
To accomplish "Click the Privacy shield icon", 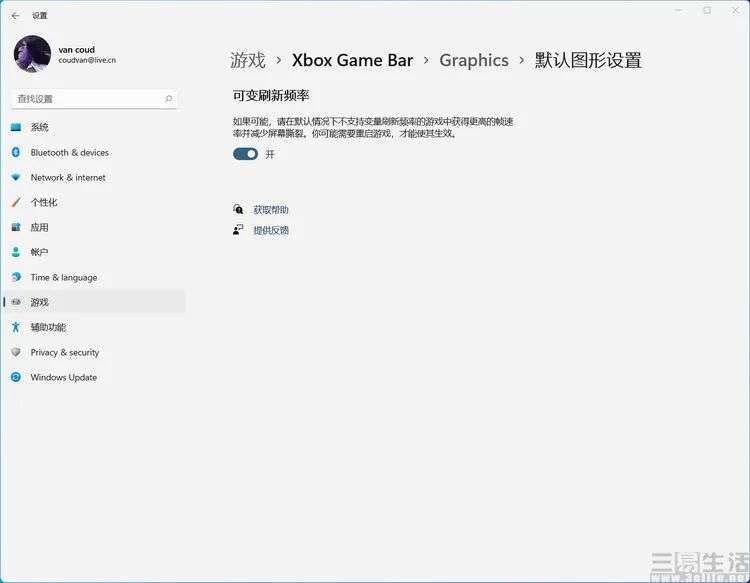I will (16, 352).
